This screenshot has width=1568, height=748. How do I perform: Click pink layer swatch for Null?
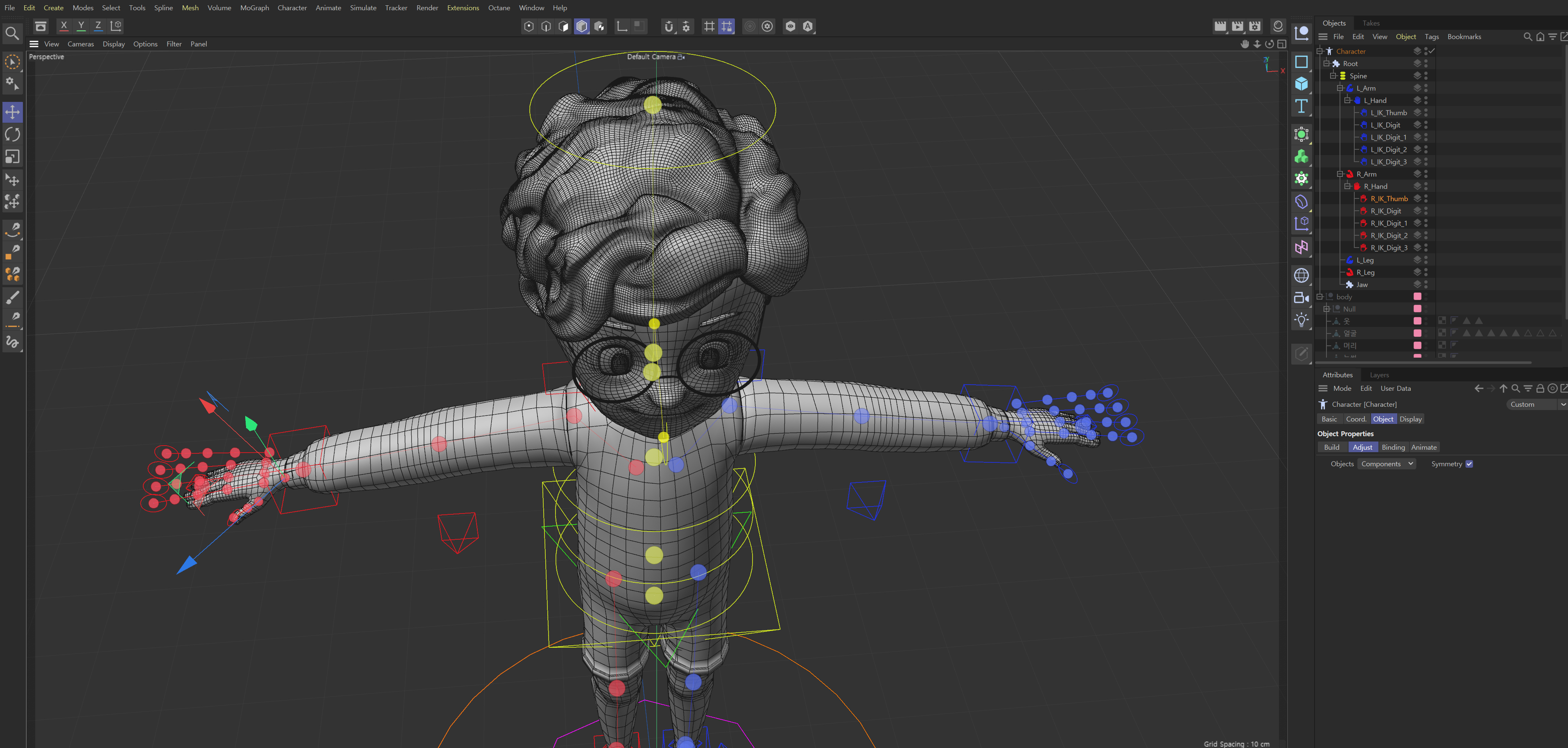(1417, 309)
